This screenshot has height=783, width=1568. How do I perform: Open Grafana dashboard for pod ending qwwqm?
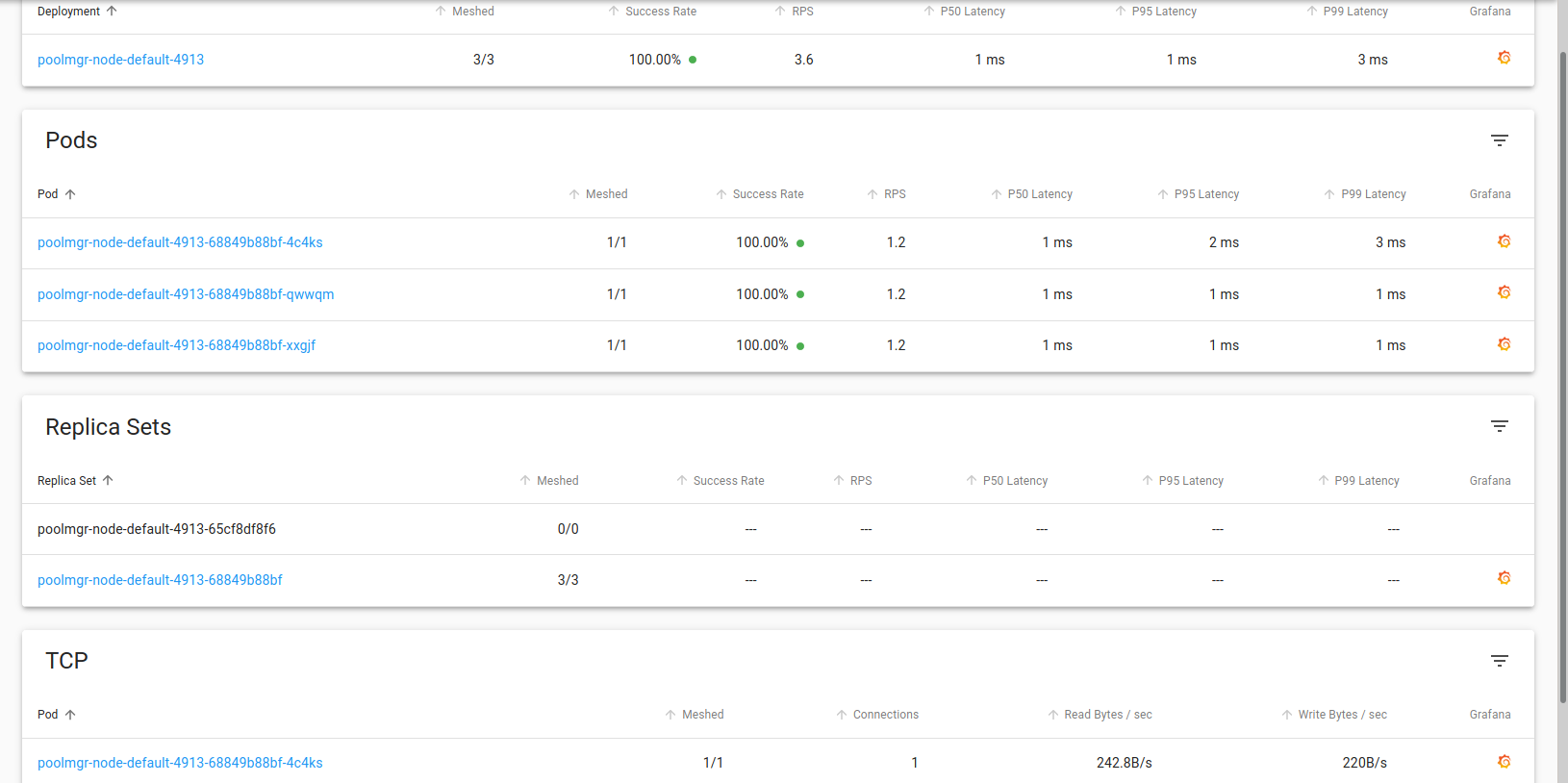[x=1504, y=293]
